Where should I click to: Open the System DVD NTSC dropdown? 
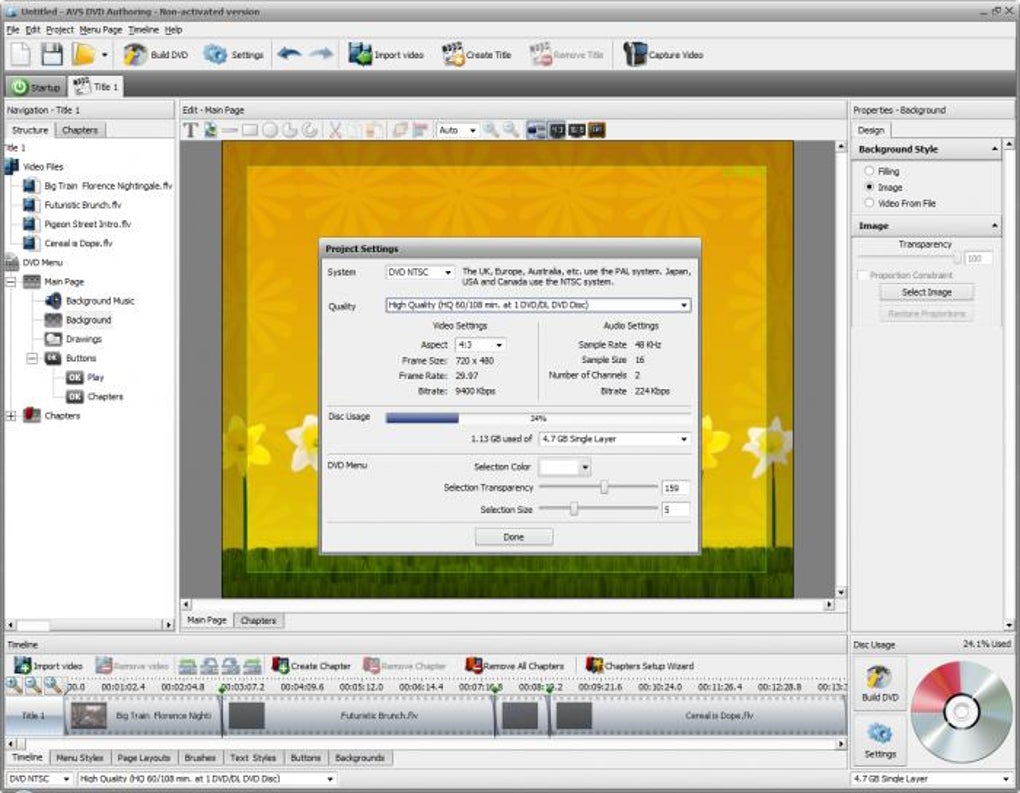(x=420, y=272)
